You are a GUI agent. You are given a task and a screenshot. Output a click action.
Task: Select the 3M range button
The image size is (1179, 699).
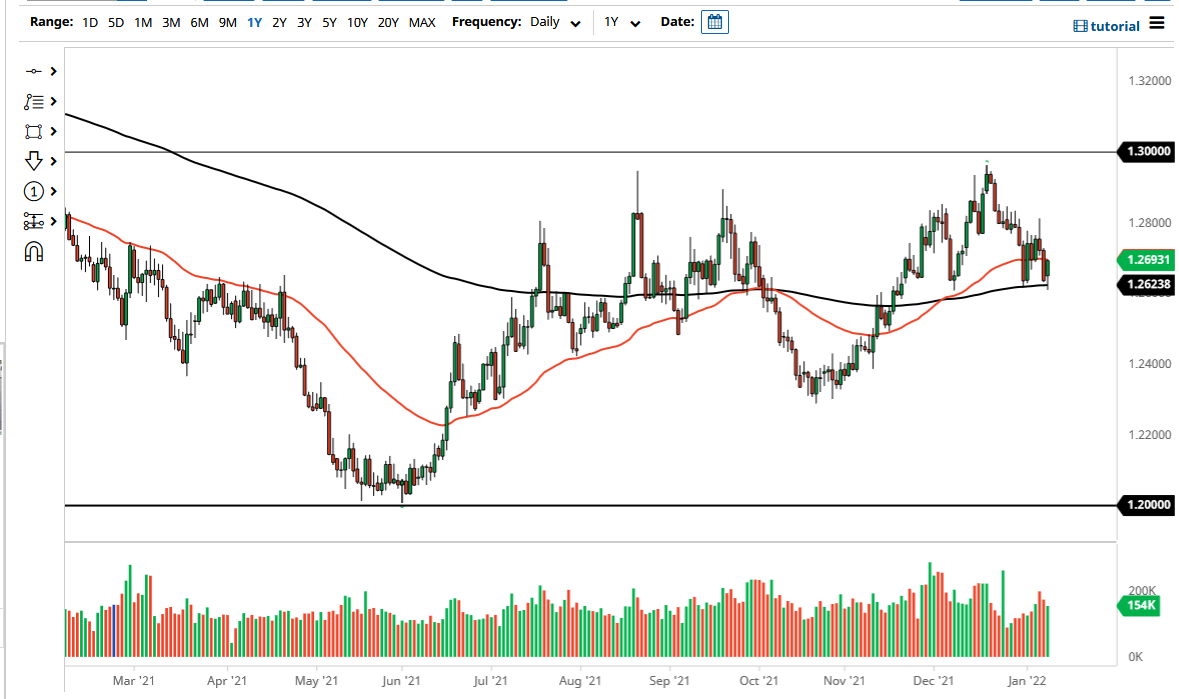point(171,21)
